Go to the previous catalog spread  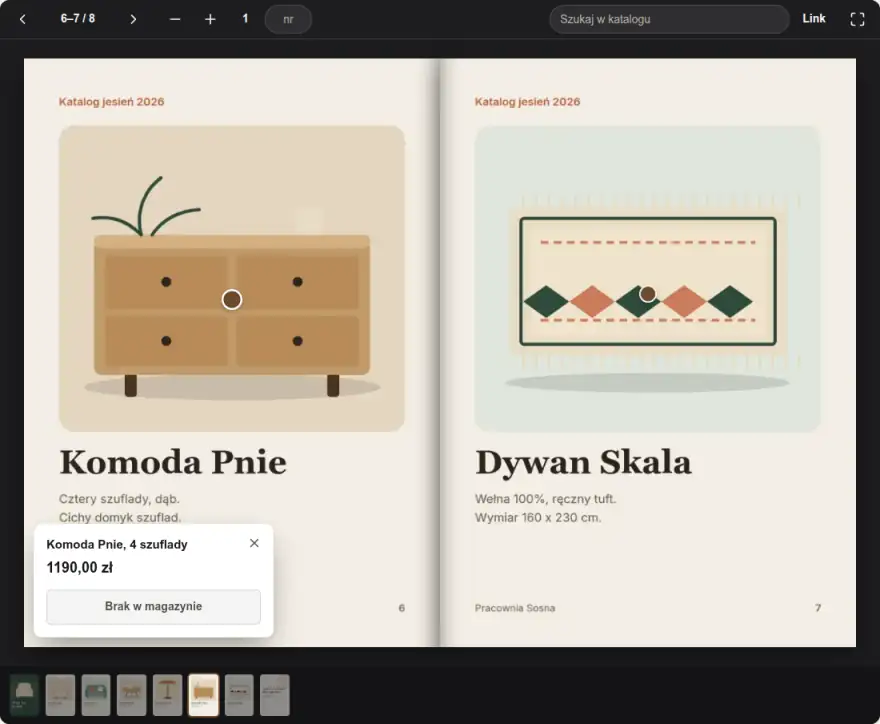pos(22,19)
